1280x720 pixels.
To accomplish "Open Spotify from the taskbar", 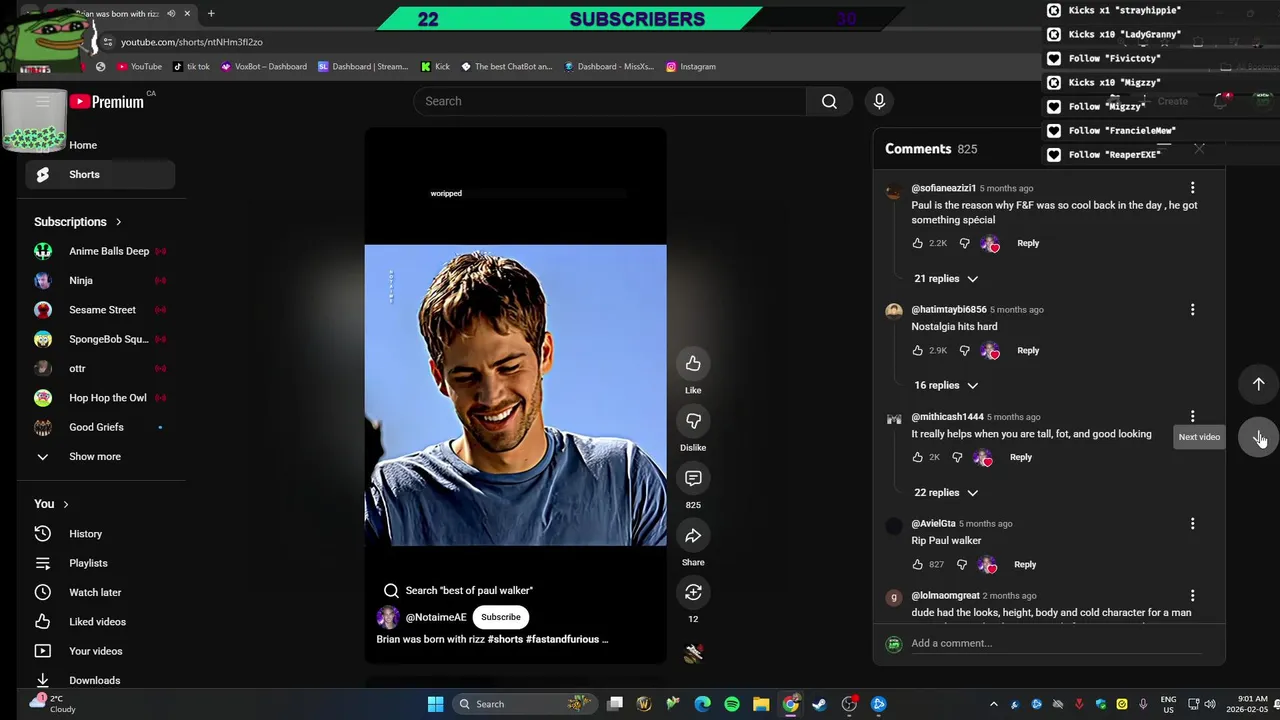I will 732,704.
